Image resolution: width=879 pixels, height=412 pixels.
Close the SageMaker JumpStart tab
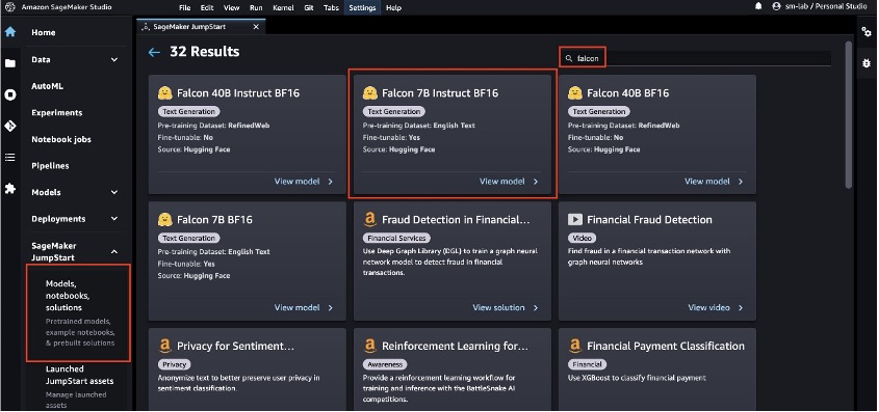pos(256,26)
